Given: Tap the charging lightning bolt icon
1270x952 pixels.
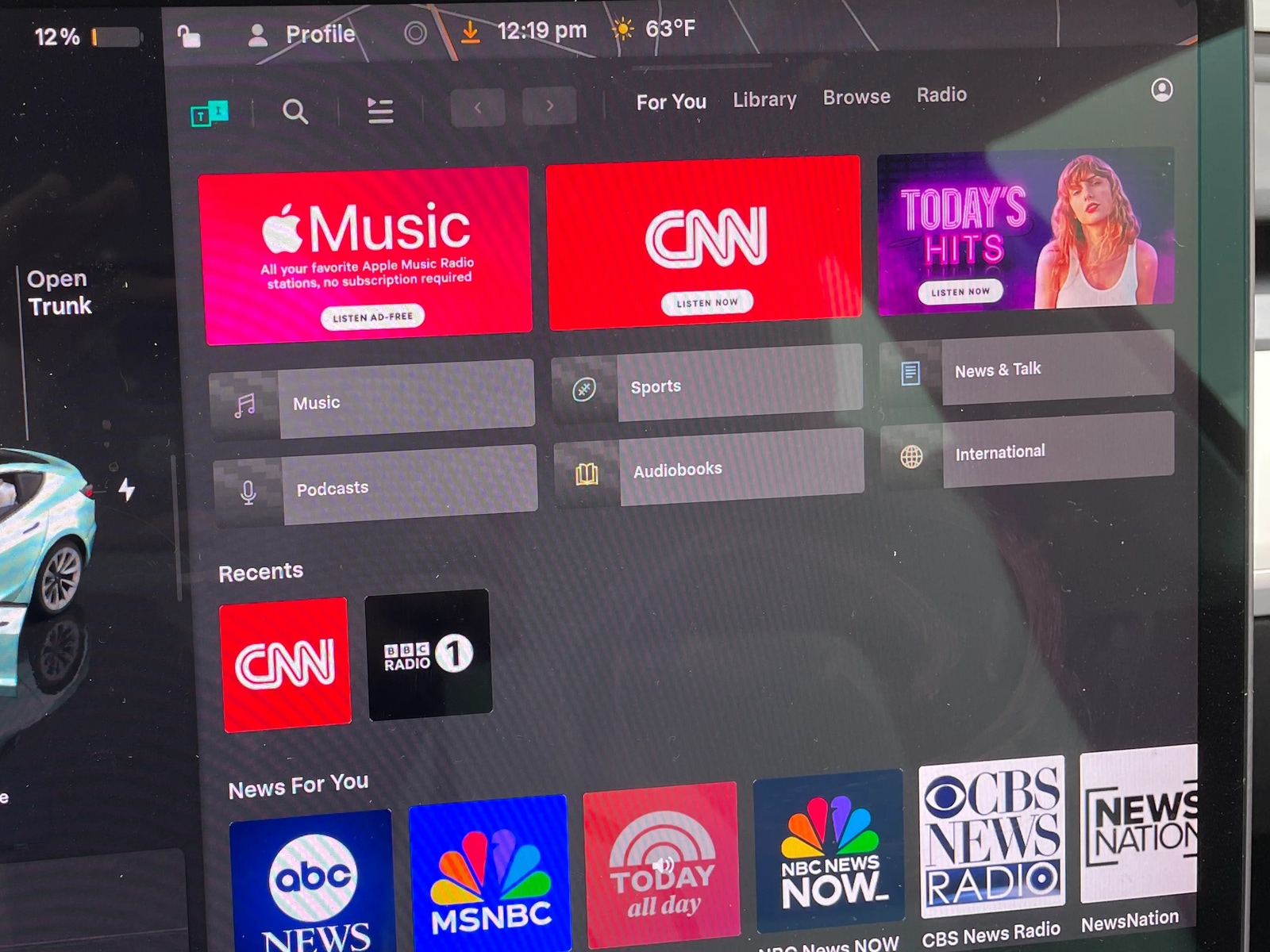Looking at the screenshot, I should click(127, 489).
